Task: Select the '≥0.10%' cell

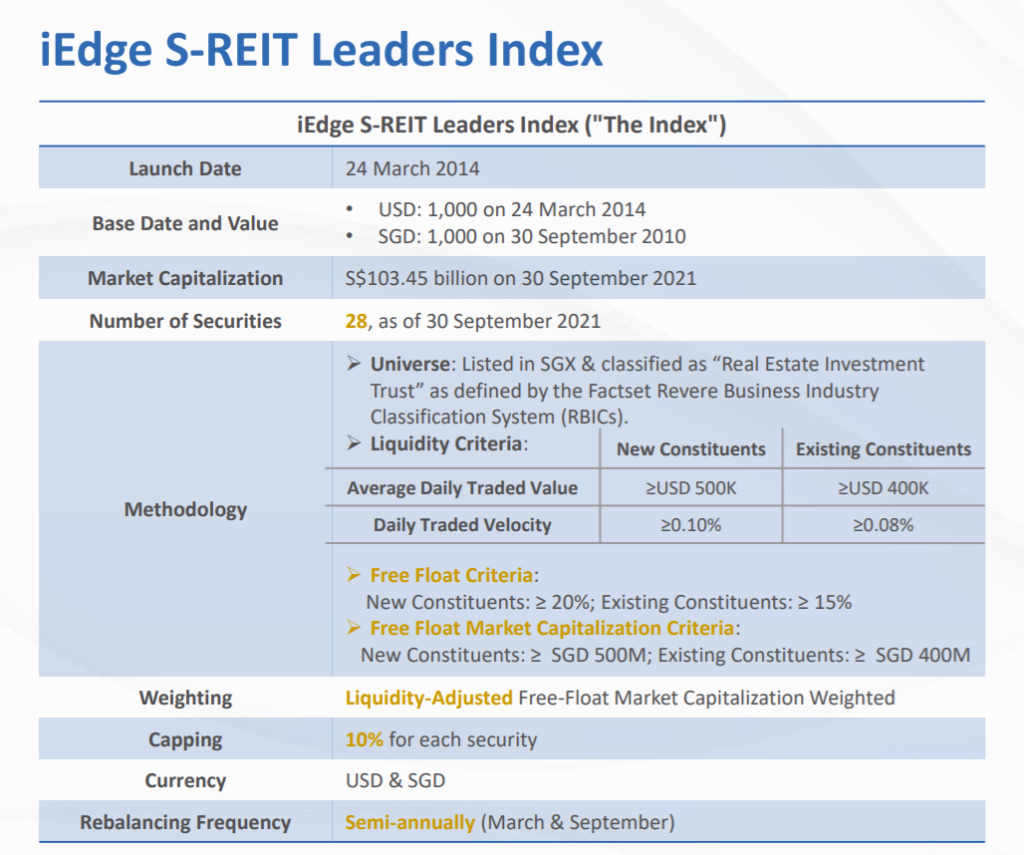Action: tap(691, 525)
